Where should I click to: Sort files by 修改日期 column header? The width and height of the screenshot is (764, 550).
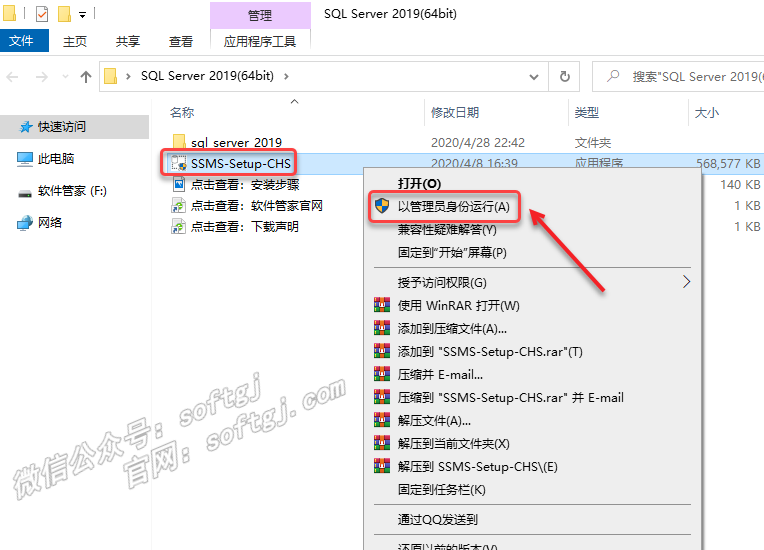click(x=455, y=113)
